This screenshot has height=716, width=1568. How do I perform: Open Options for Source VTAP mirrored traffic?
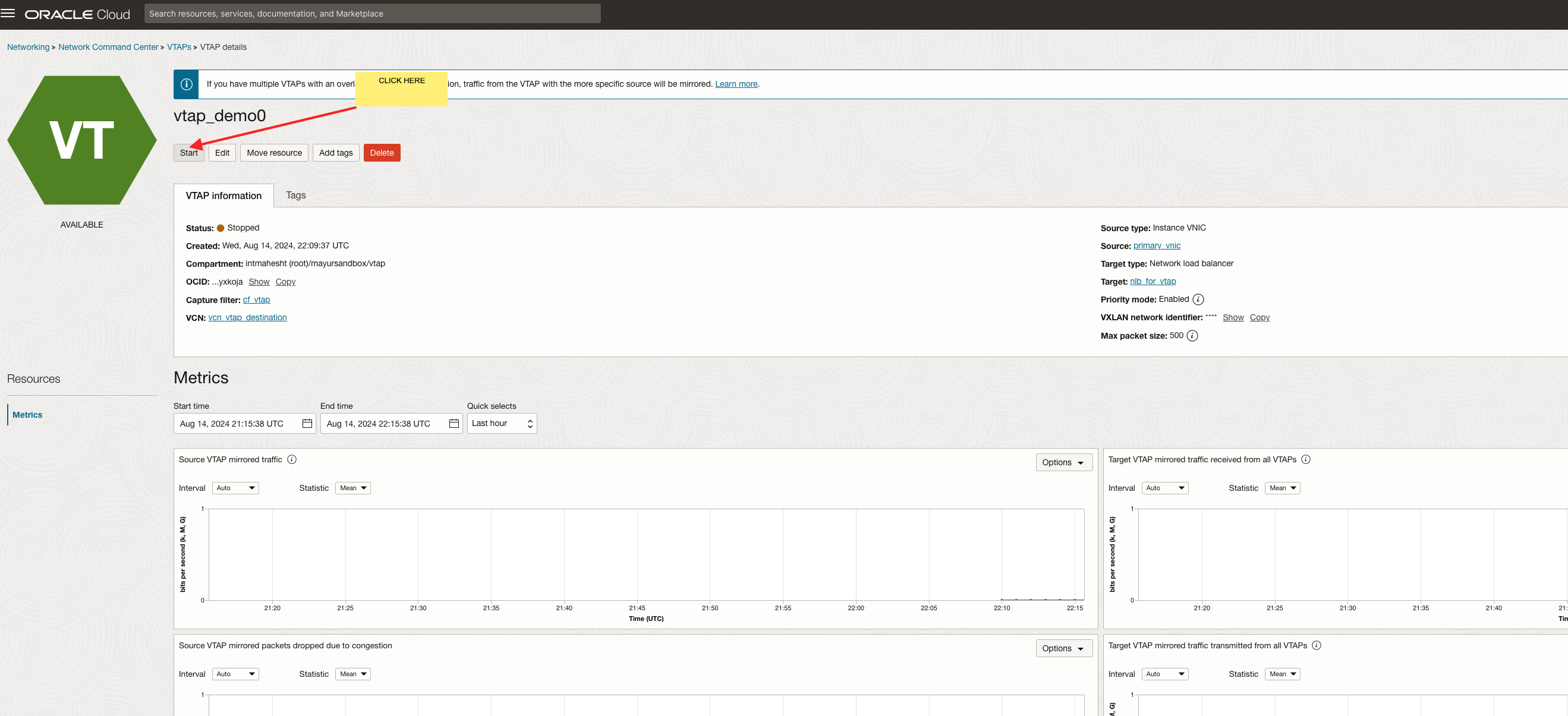pyautogui.click(x=1064, y=462)
